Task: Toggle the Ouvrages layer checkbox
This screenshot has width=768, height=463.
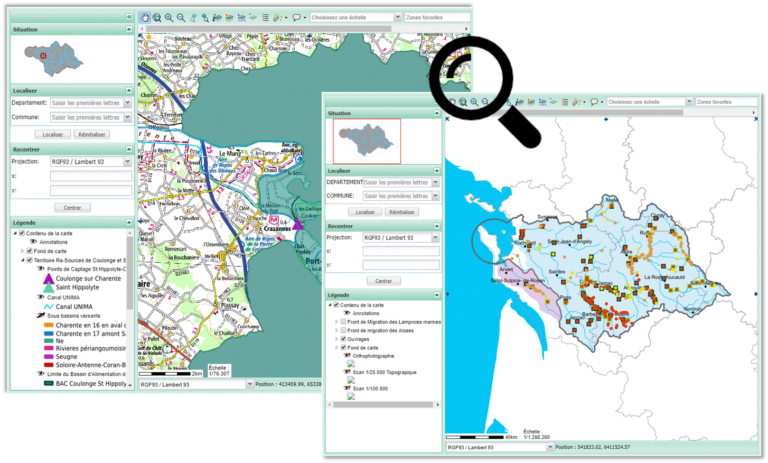Action: [345, 339]
